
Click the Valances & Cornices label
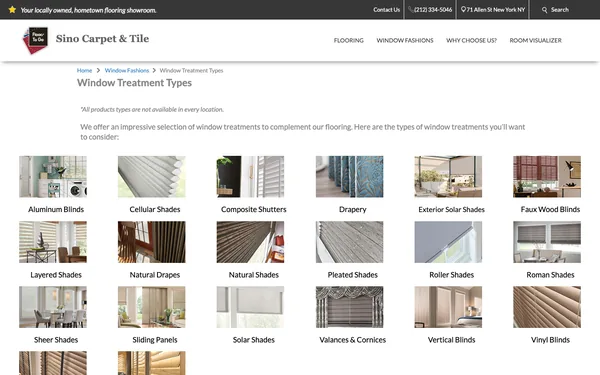coord(352,340)
